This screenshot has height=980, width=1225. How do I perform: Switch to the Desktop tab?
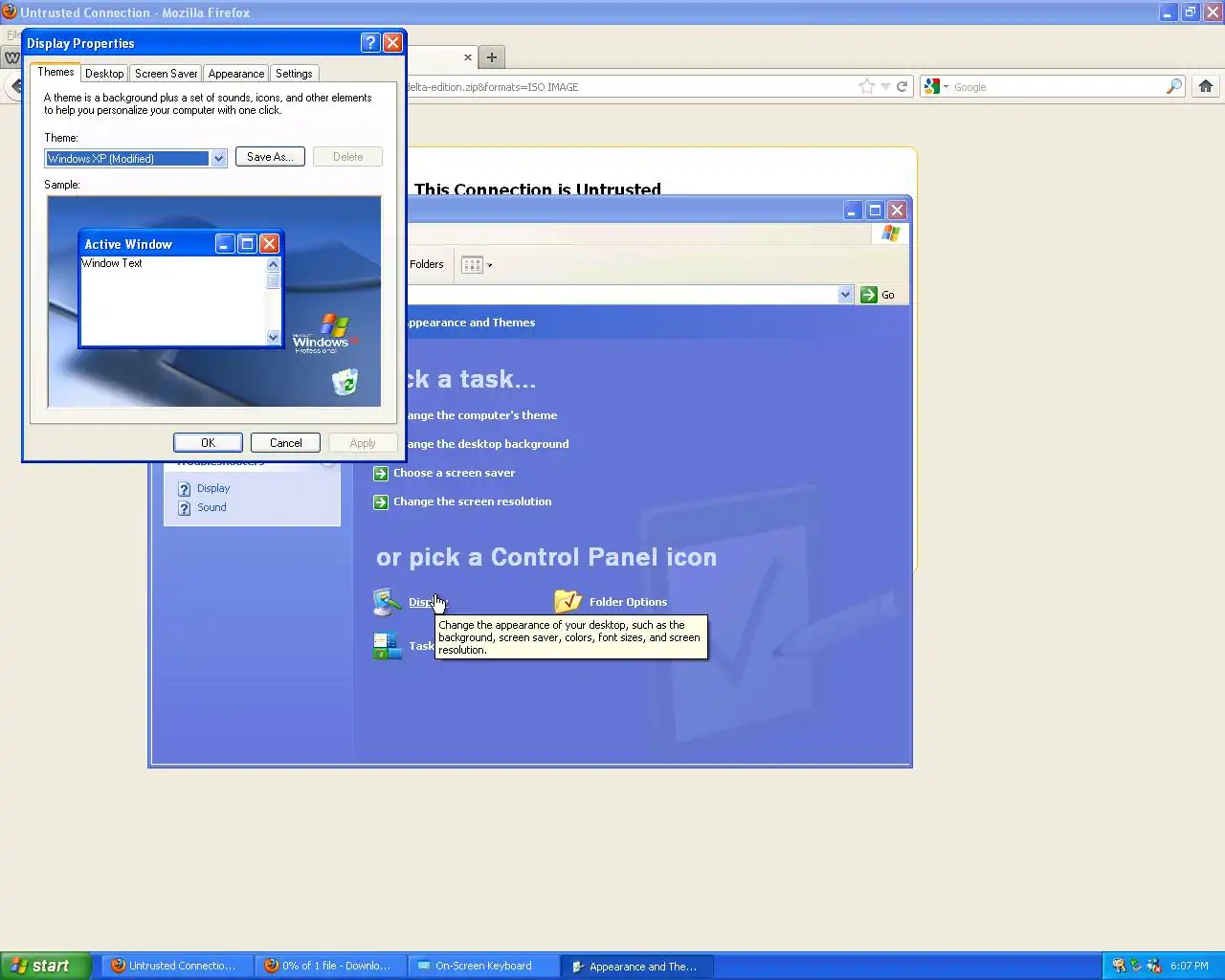click(104, 74)
